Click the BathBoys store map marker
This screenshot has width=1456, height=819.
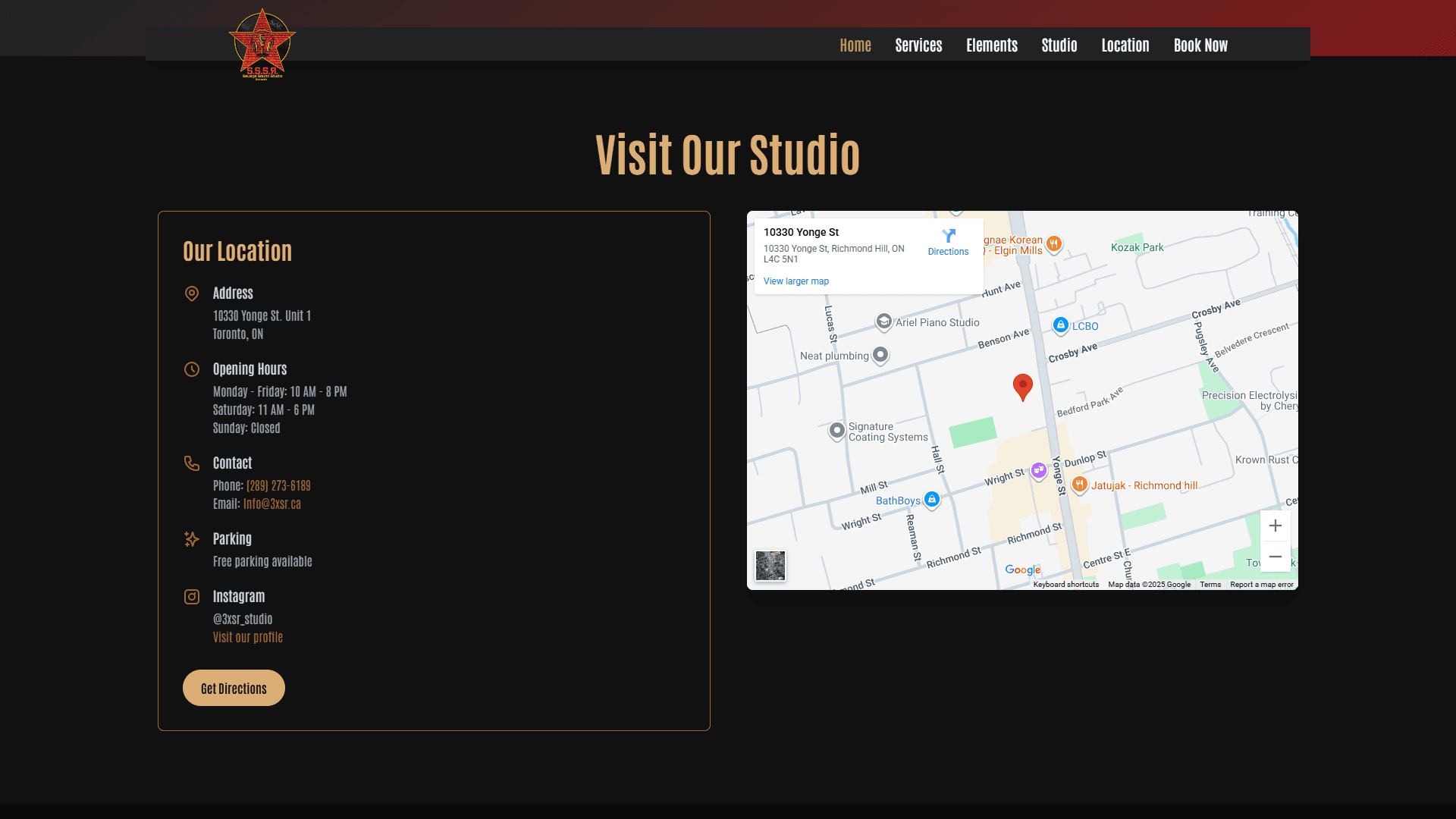click(x=932, y=499)
